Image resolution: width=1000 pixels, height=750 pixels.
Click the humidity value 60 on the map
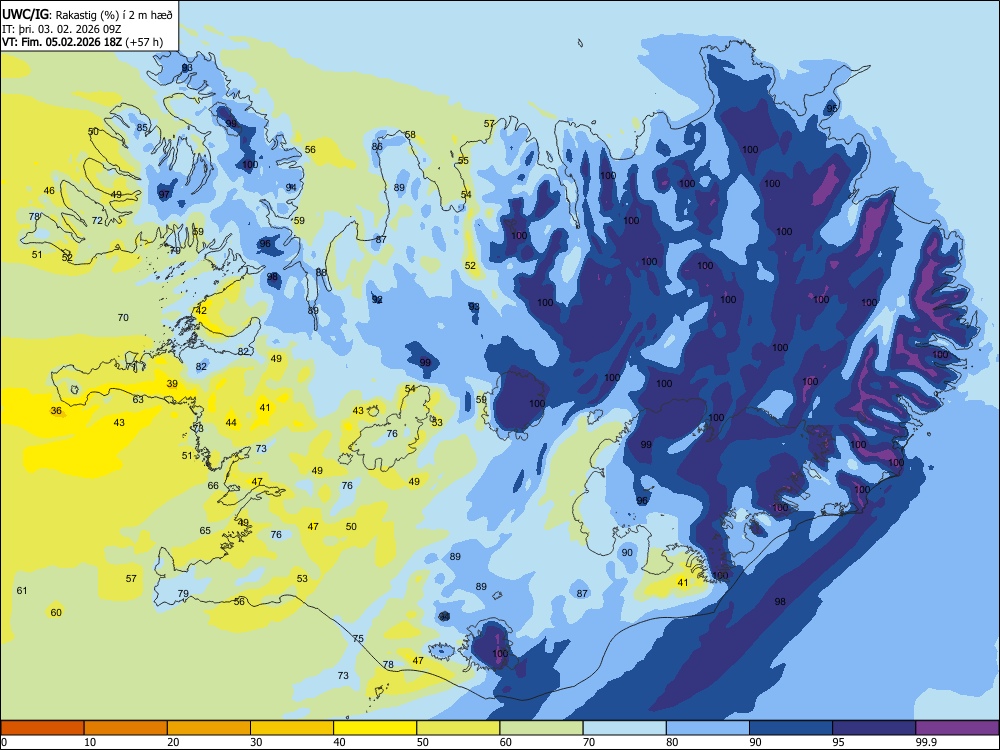[56, 612]
